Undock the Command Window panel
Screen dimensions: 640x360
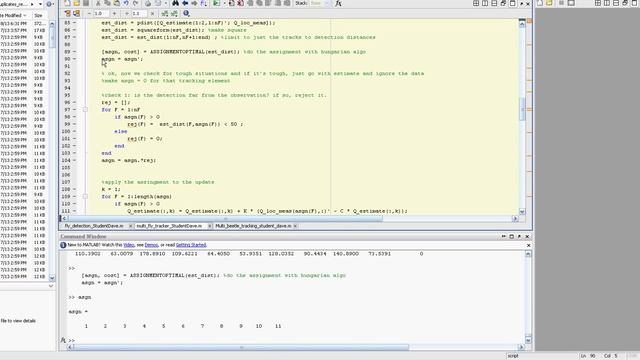click(519, 236)
